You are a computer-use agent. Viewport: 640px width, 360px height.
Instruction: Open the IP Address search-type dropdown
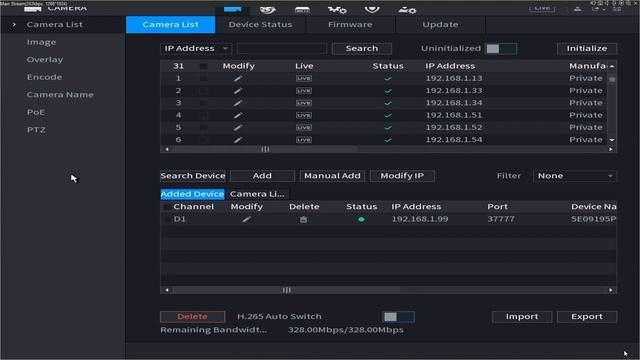(x=196, y=49)
